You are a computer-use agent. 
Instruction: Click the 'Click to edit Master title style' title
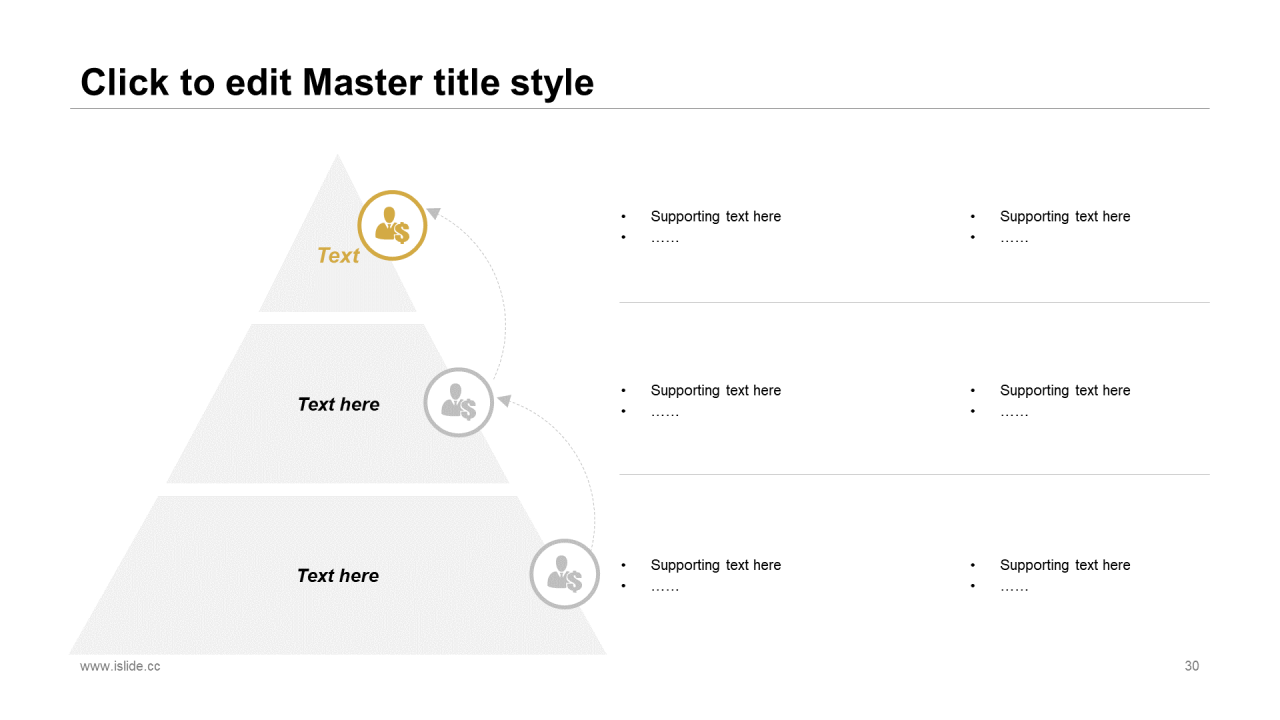pyautogui.click(x=337, y=82)
